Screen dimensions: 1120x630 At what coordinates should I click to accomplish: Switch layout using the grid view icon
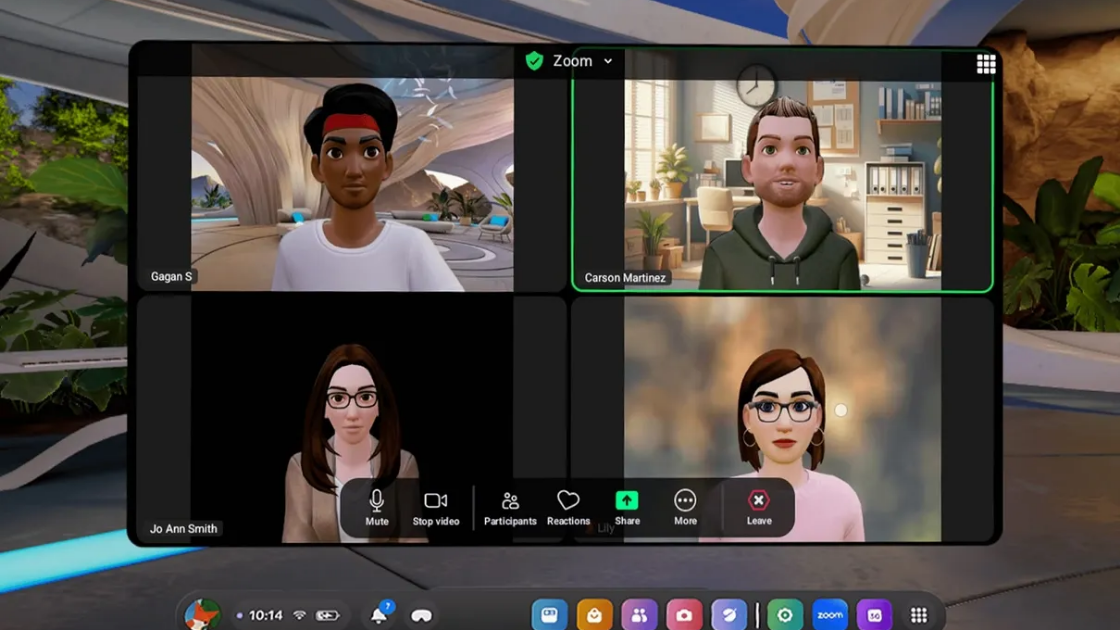coord(986,64)
